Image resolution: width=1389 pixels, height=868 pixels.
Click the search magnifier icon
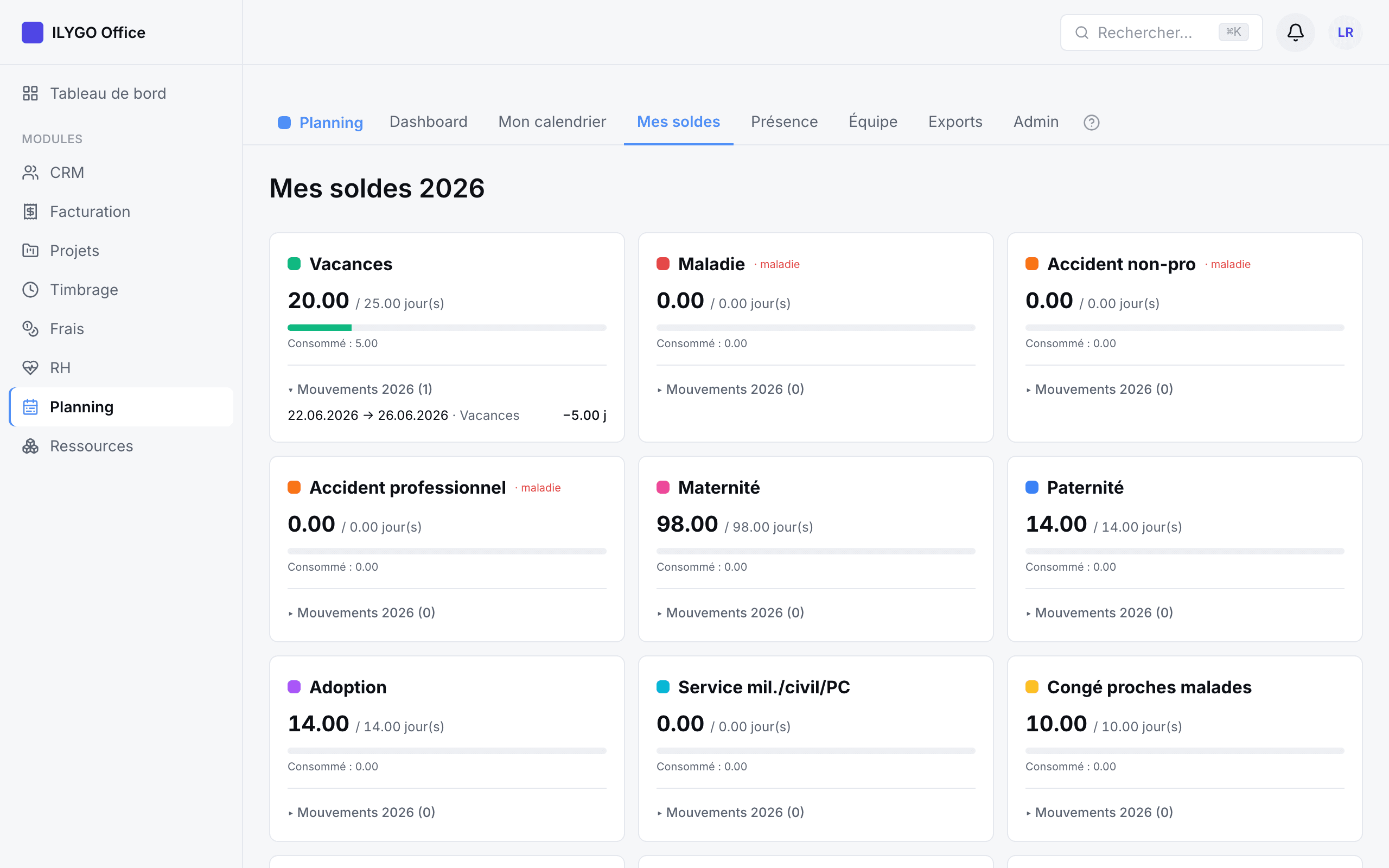coord(1081,33)
